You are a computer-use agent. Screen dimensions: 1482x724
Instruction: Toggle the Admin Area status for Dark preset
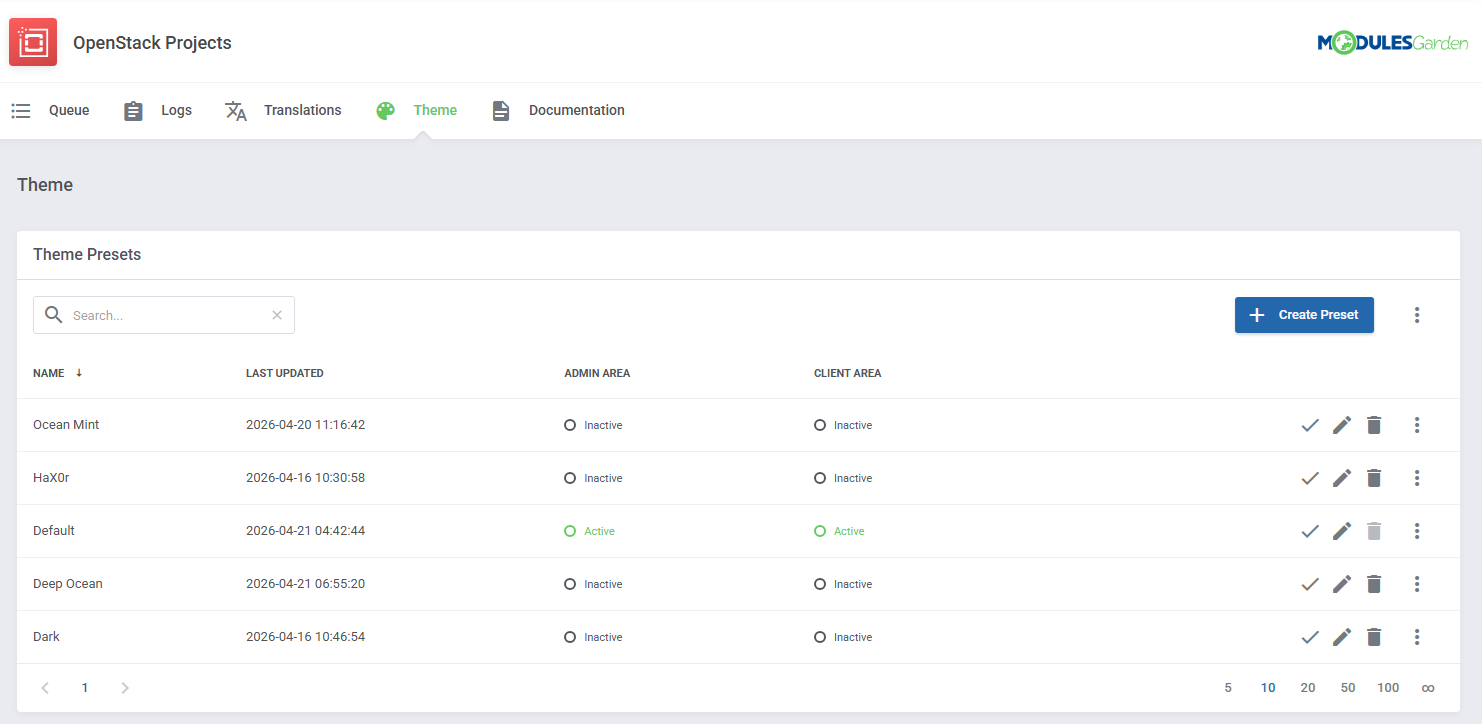point(568,637)
